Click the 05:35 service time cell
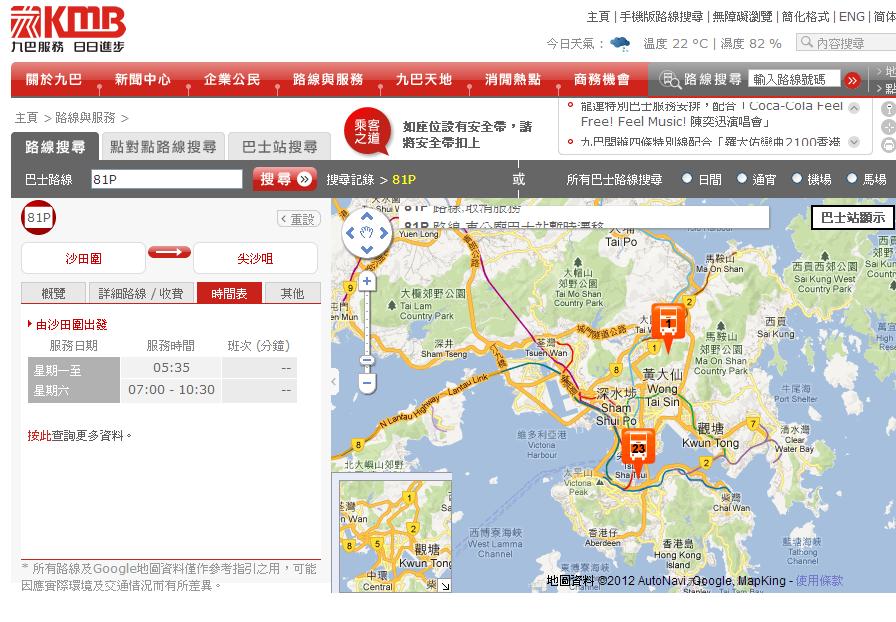Image resolution: width=896 pixels, height=622 pixels. pyautogui.click(x=171, y=368)
